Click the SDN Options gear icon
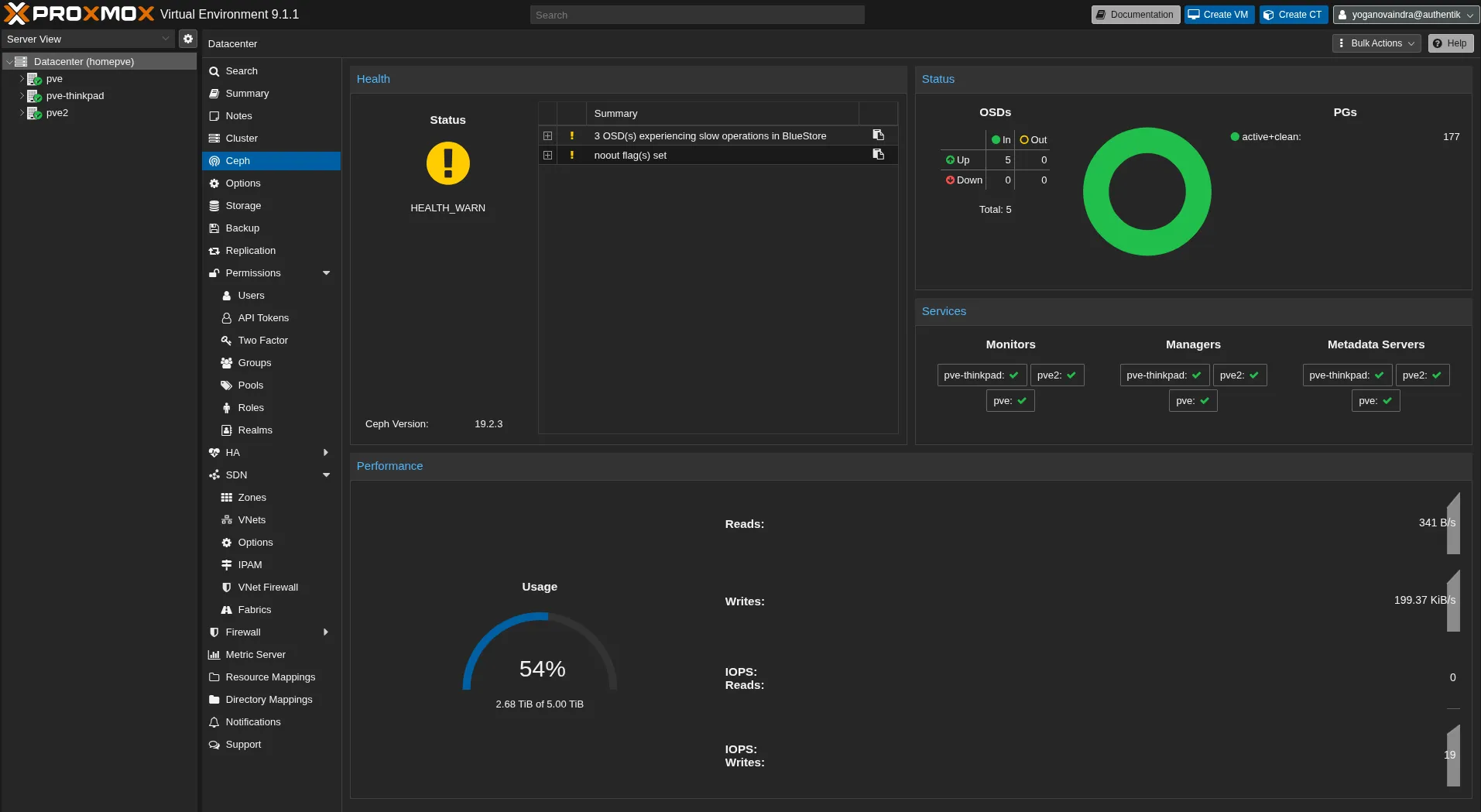The image size is (1481, 812). pyautogui.click(x=227, y=543)
